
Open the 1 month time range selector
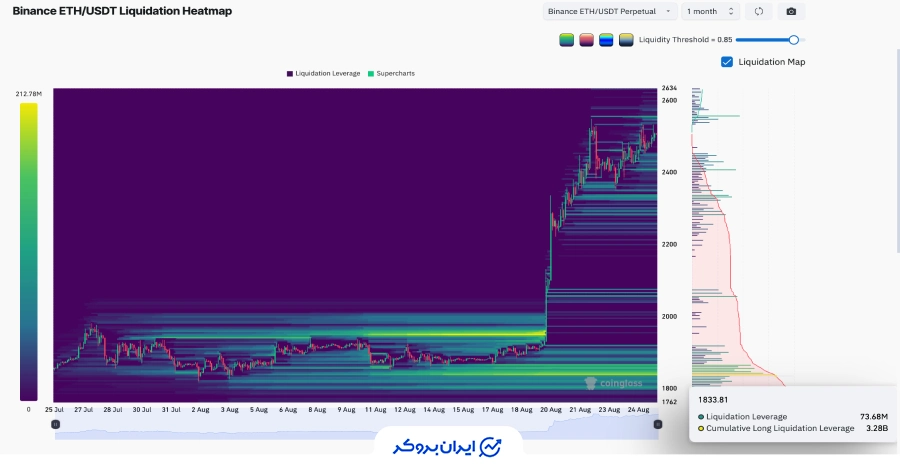(x=711, y=11)
